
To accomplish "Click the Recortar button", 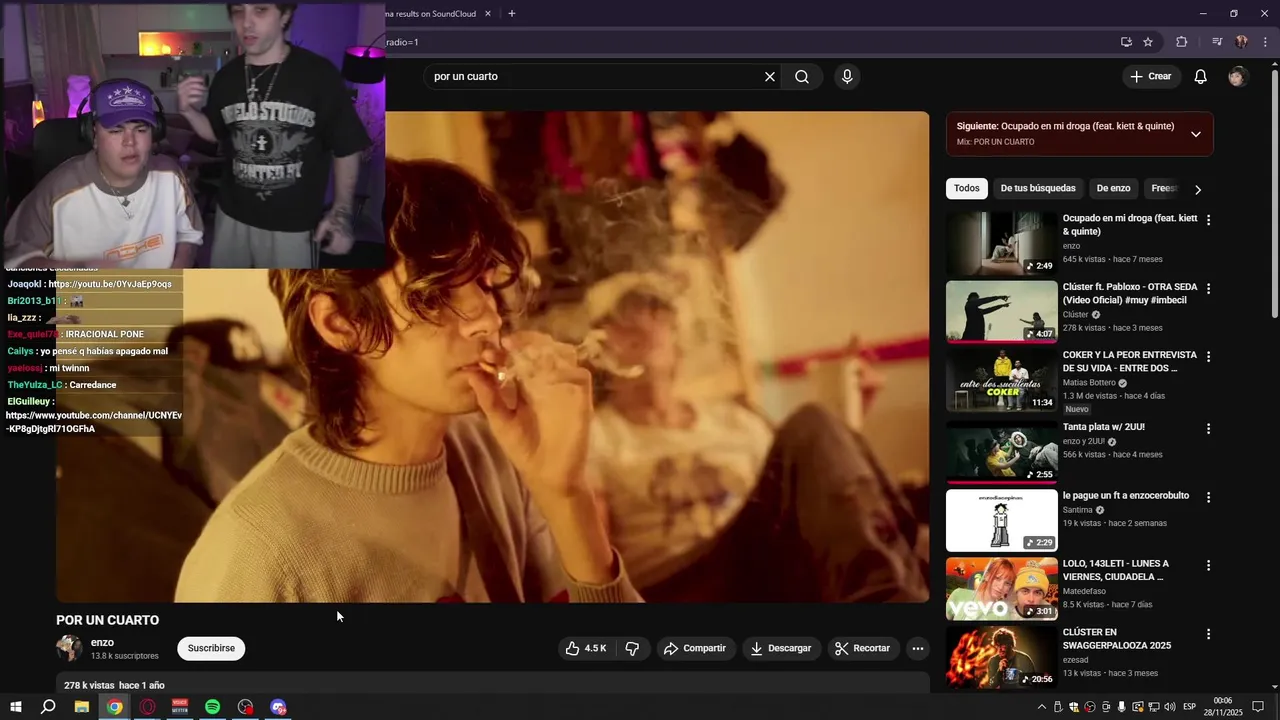I will coord(862,648).
